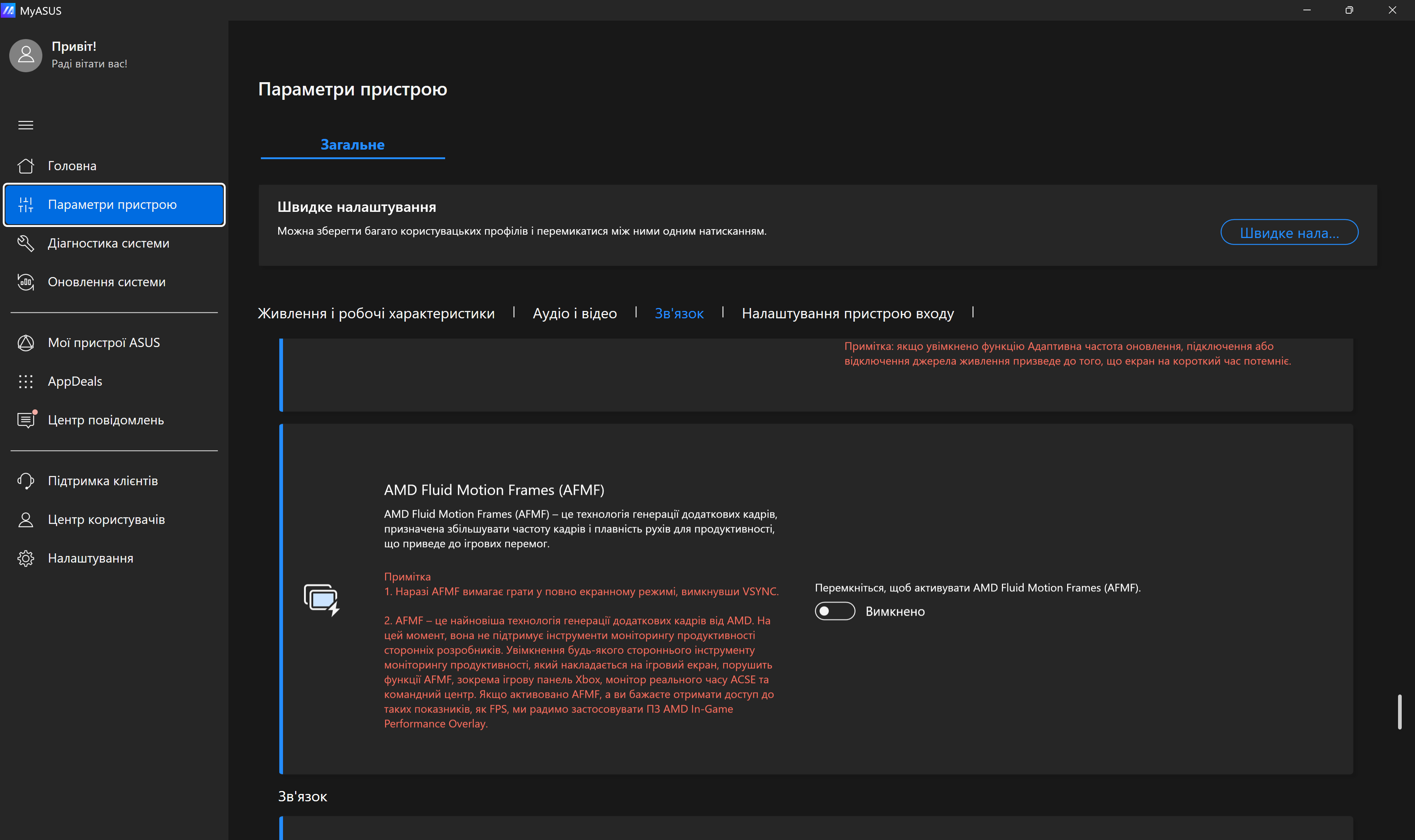
Task: Collapse sidebar with hamburger menu icon
Action: pos(25,125)
